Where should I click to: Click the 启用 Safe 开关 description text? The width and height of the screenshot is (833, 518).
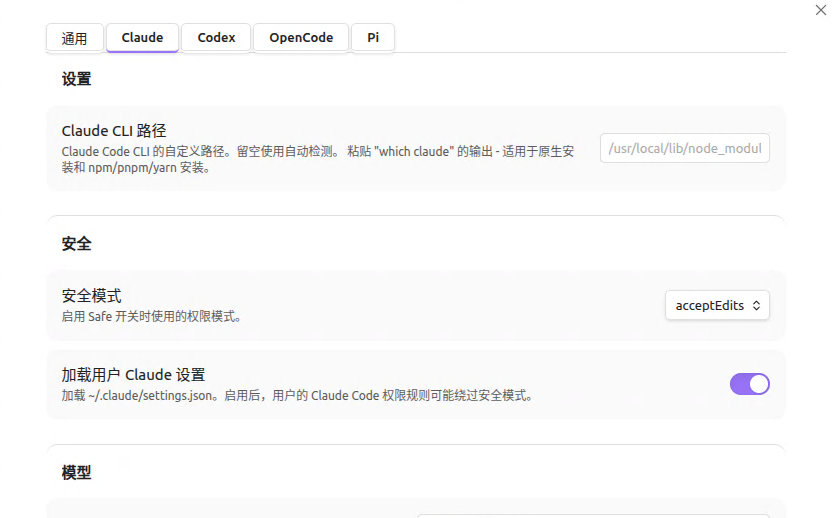(151, 317)
